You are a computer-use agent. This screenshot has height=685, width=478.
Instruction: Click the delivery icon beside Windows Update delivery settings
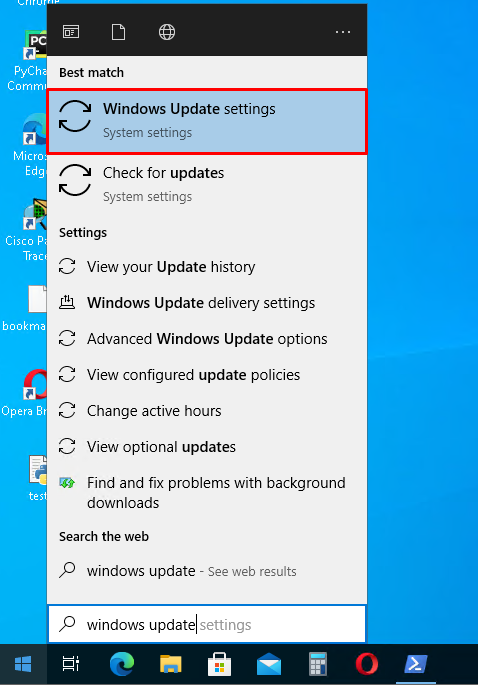67,302
